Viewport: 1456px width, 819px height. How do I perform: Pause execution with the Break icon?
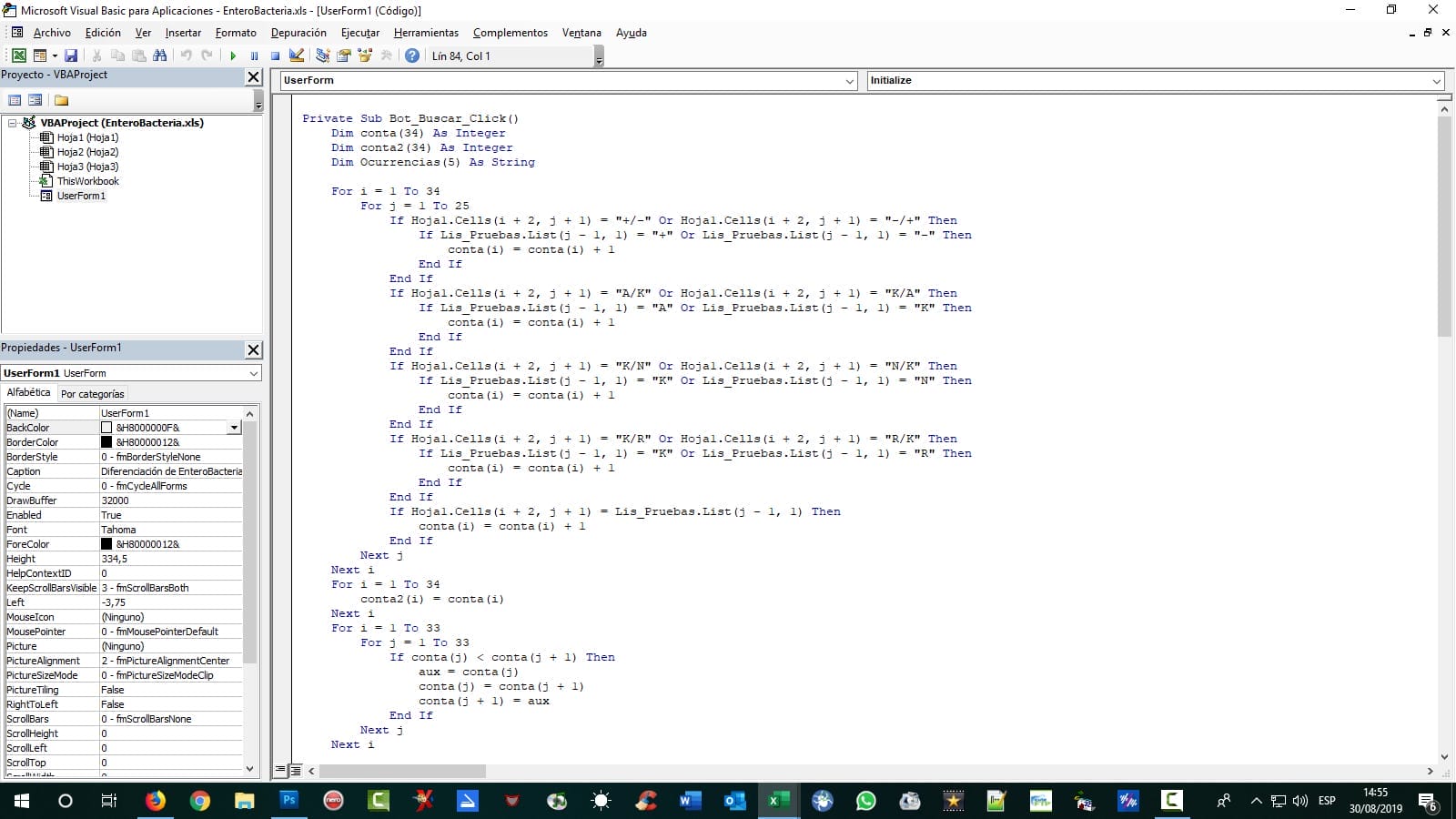(254, 56)
